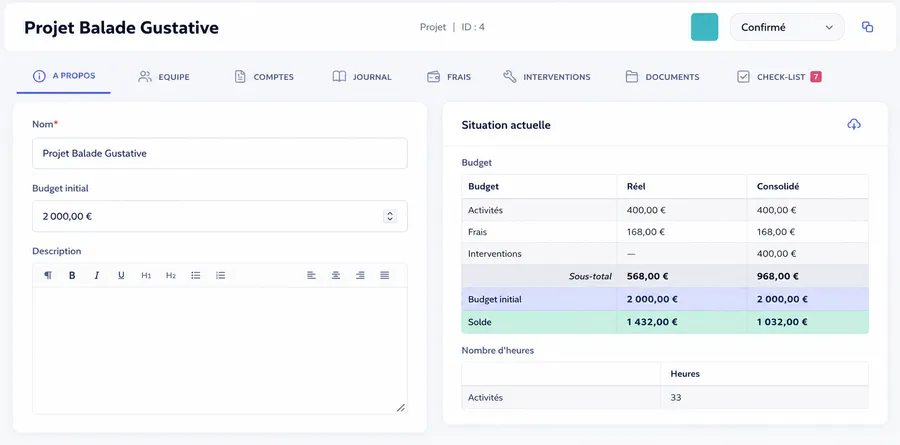Toggle bold formatting in Description
900x445 pixels.
[x=72, y=276]
